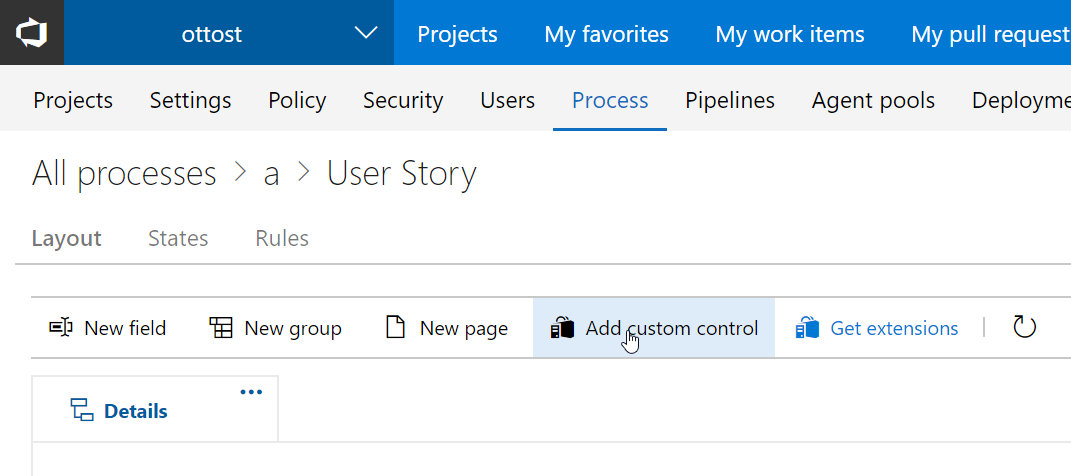1071x476 pixels.
Task: Click the Azure DevOps logo icon
Action: 31,33
